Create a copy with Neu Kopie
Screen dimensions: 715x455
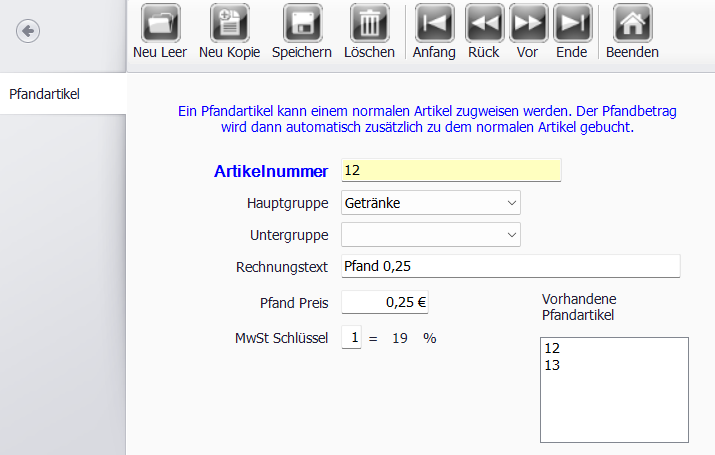pos(229,24)
